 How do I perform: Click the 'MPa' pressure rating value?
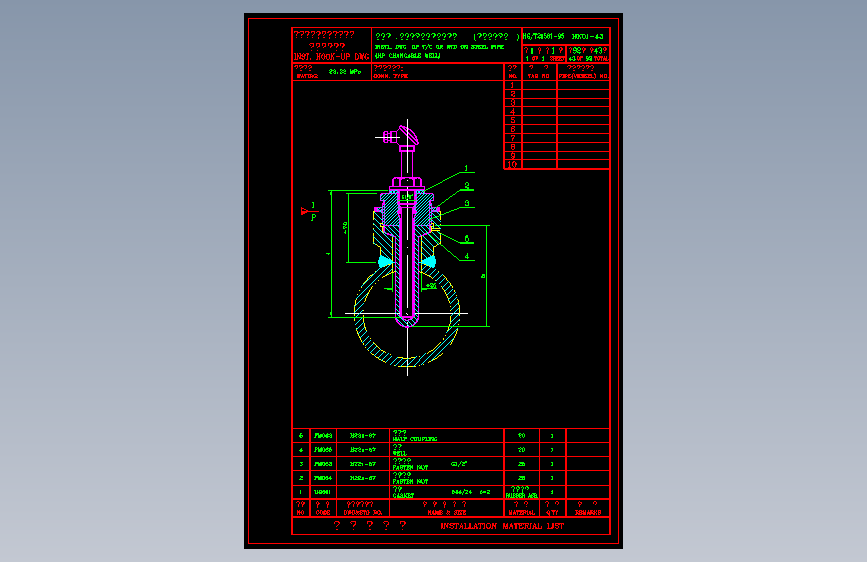pyautogui.click(x=344, y=72)
